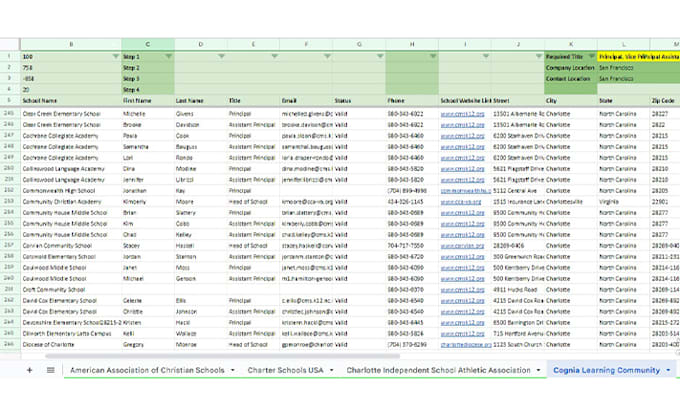Select column B header
Screen dimensions: 680x411
(71, 44)
